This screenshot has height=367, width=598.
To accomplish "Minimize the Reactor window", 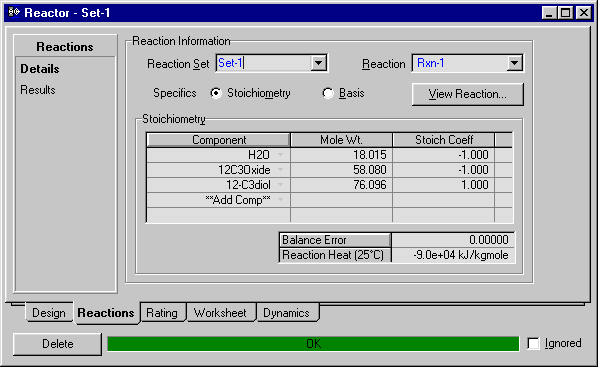I will tap(549, 13).
